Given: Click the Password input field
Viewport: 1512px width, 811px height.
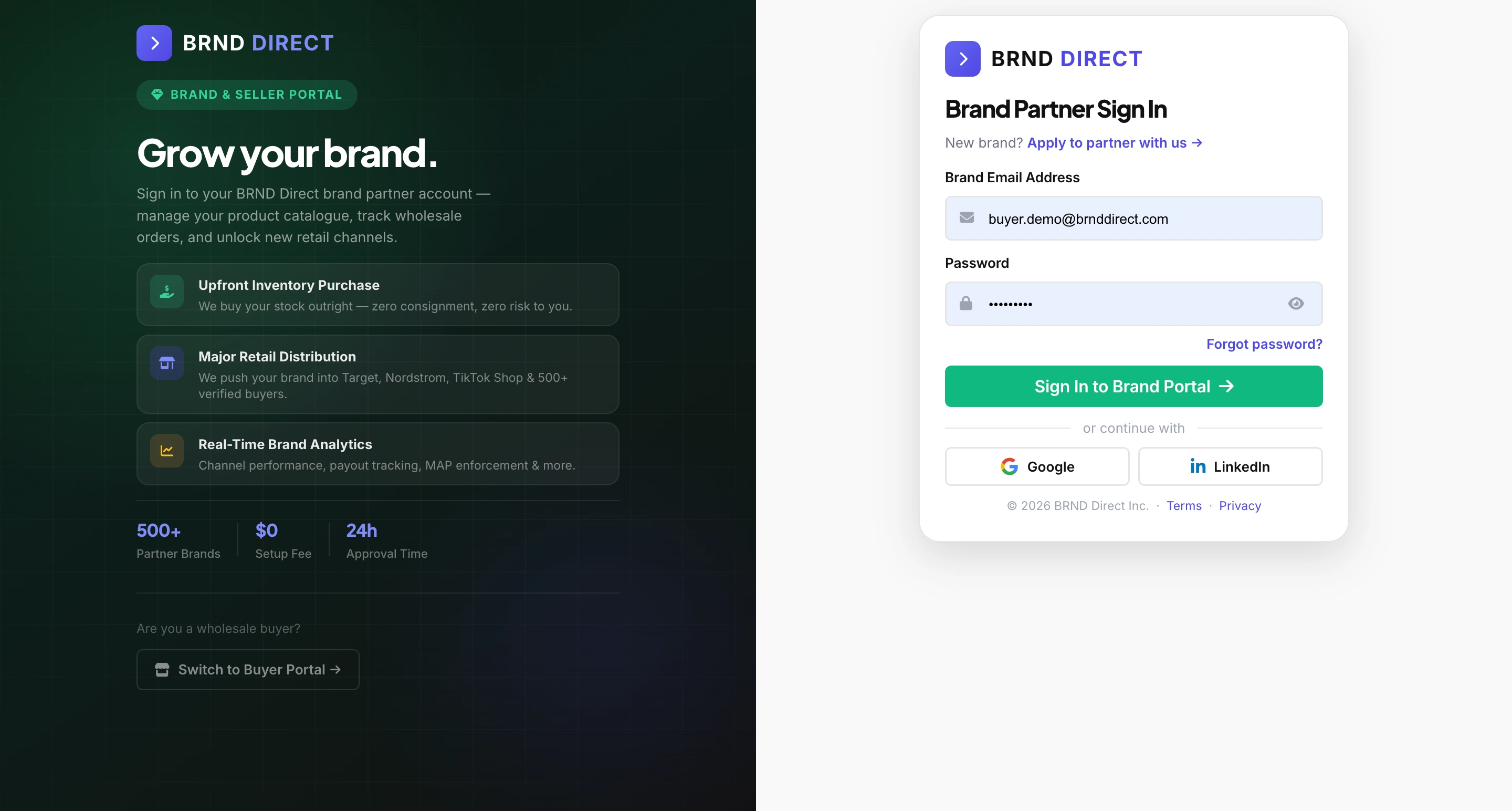Looking at the screenshot, I should coord(1133,304).
